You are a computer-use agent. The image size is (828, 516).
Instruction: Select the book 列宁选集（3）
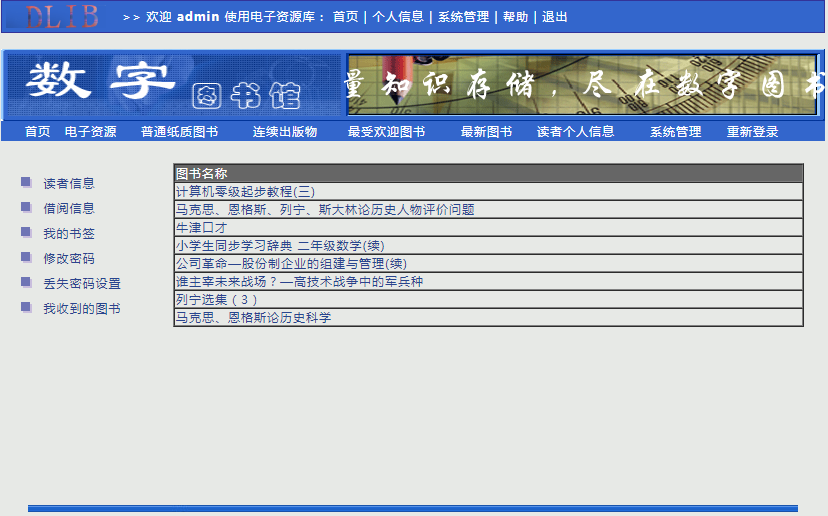pyautogui.click(x=217, y=300)
